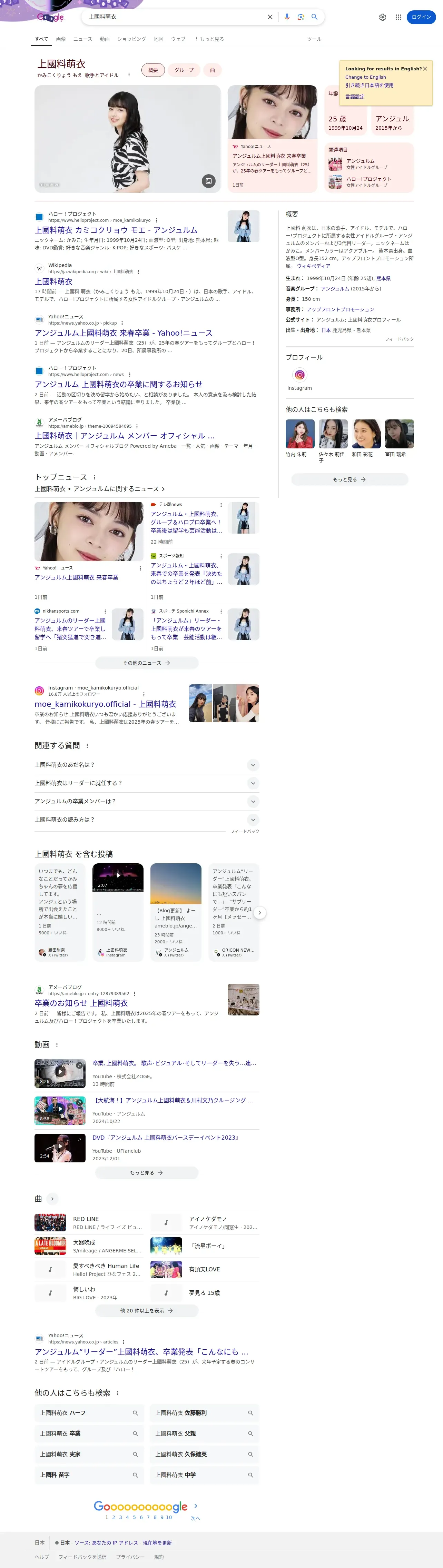Select the 概要 chip
The image size is (443, 1568).
pos(153,70)
